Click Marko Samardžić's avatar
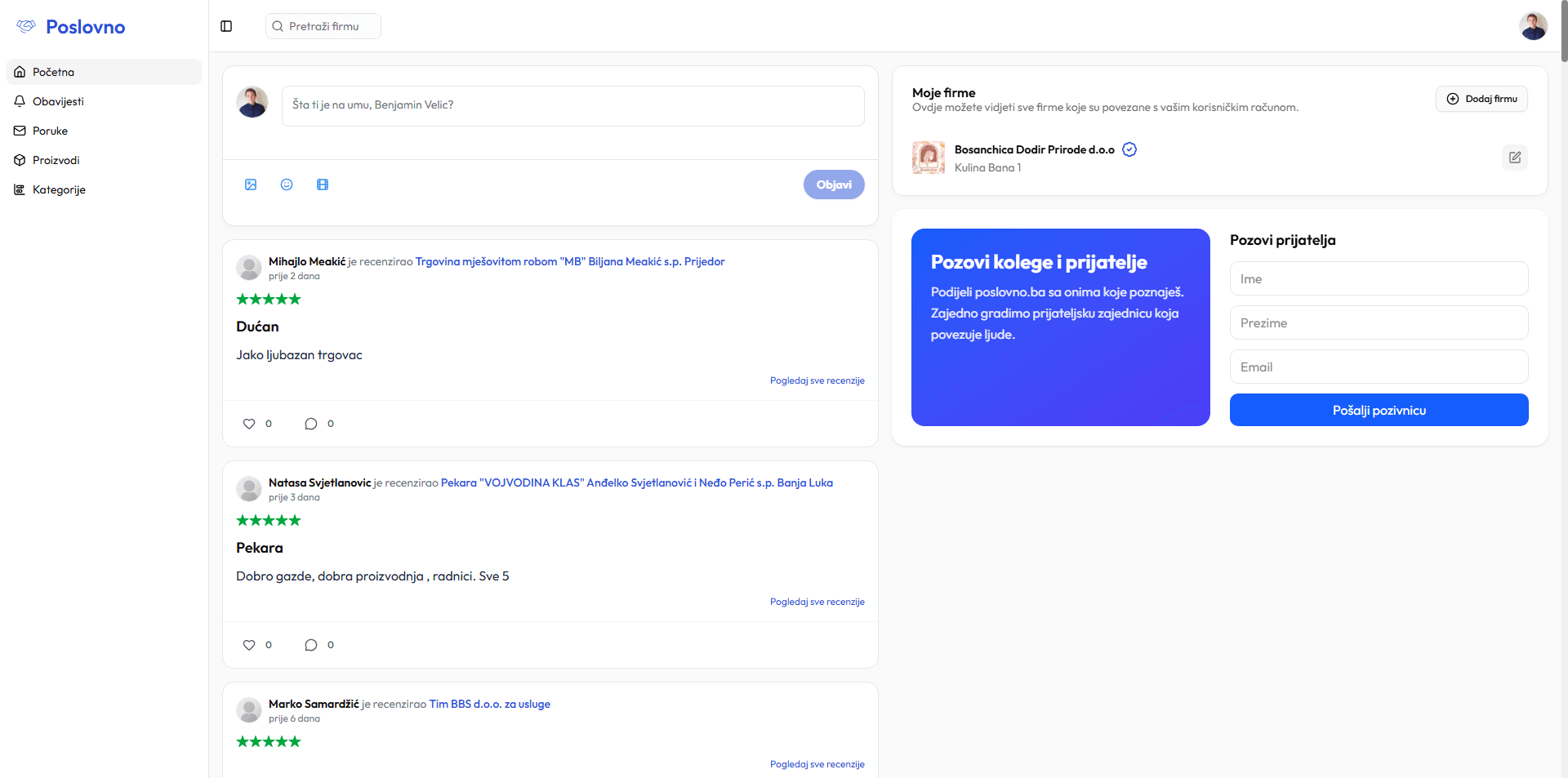 pyautogui.click(x=249, y=710)
